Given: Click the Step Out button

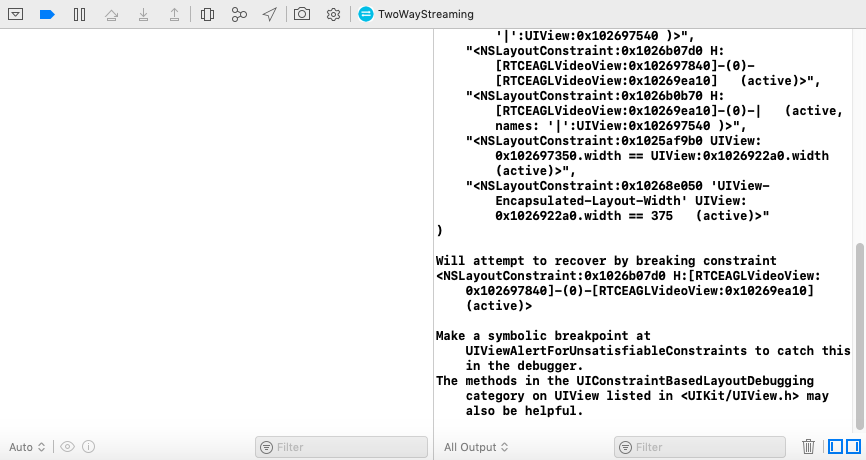Looking at the screenshot, I should point(175,15).
